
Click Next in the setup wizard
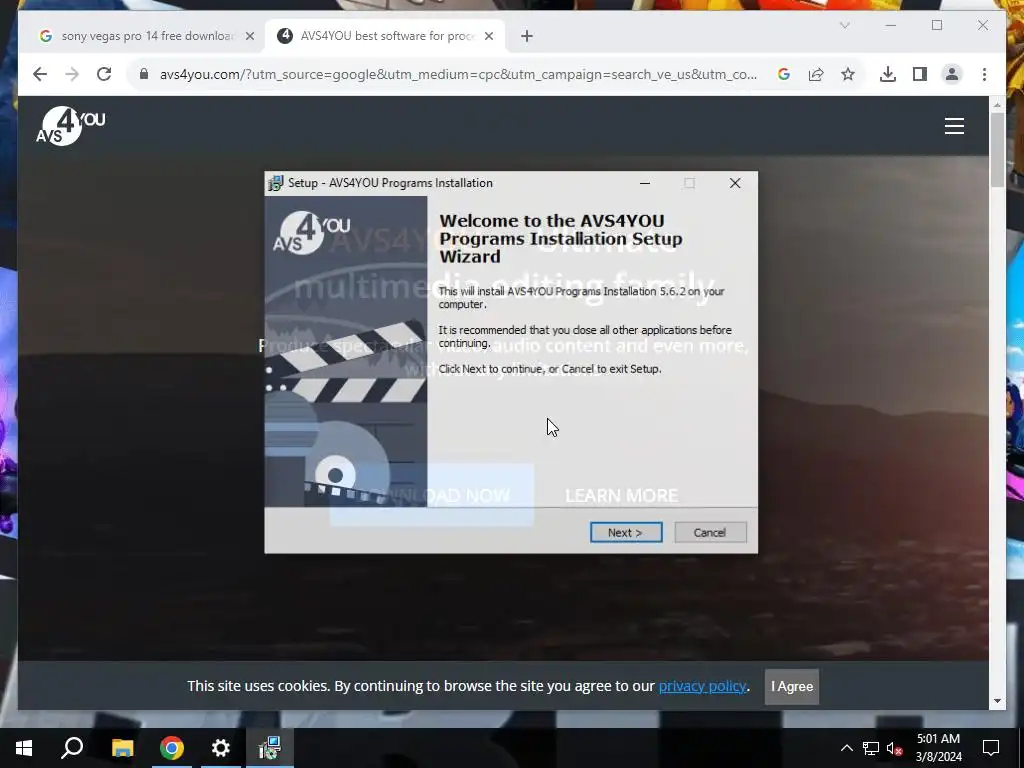626,532
